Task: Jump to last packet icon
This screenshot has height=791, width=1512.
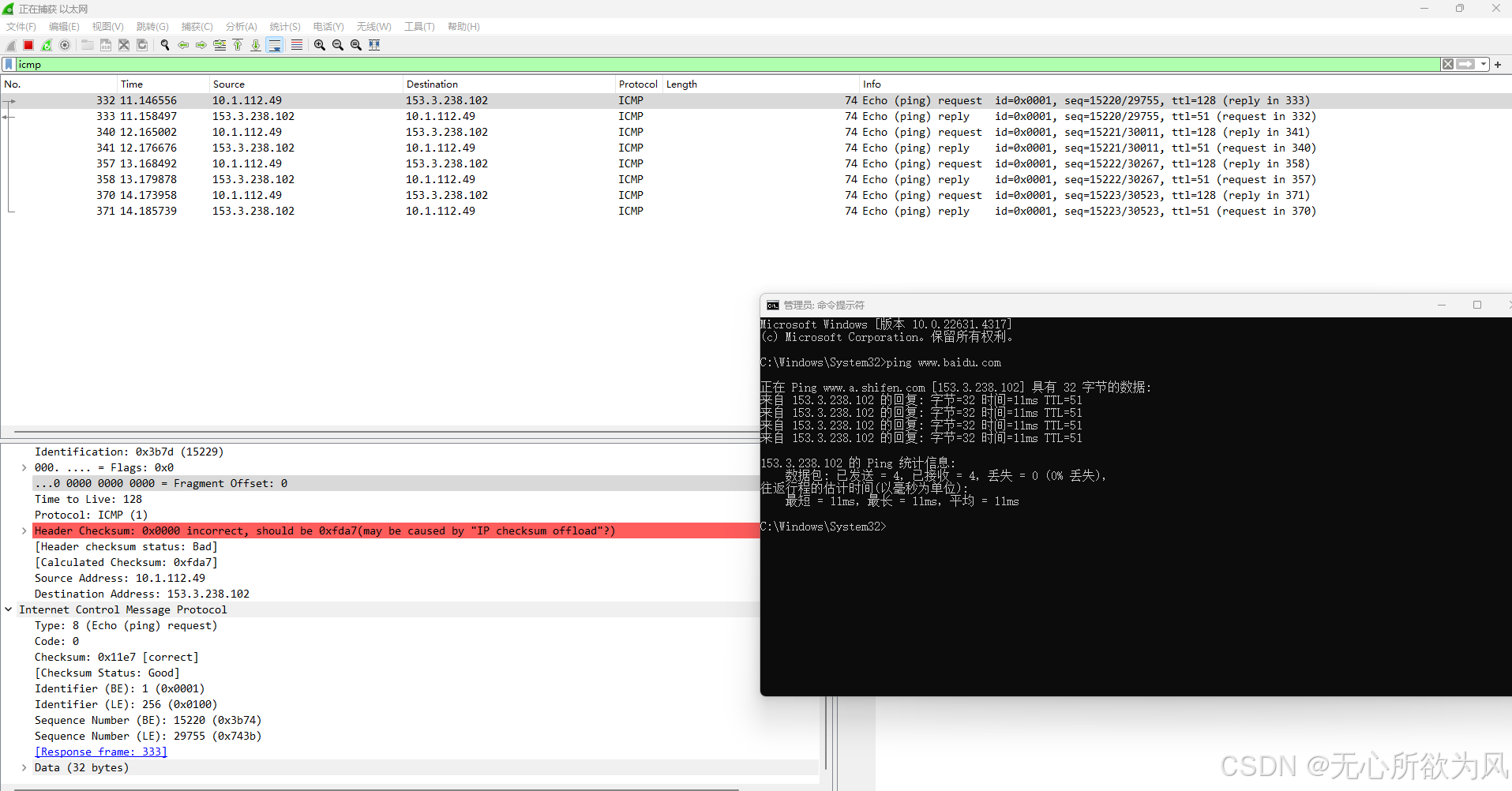Action: (256, 45)
